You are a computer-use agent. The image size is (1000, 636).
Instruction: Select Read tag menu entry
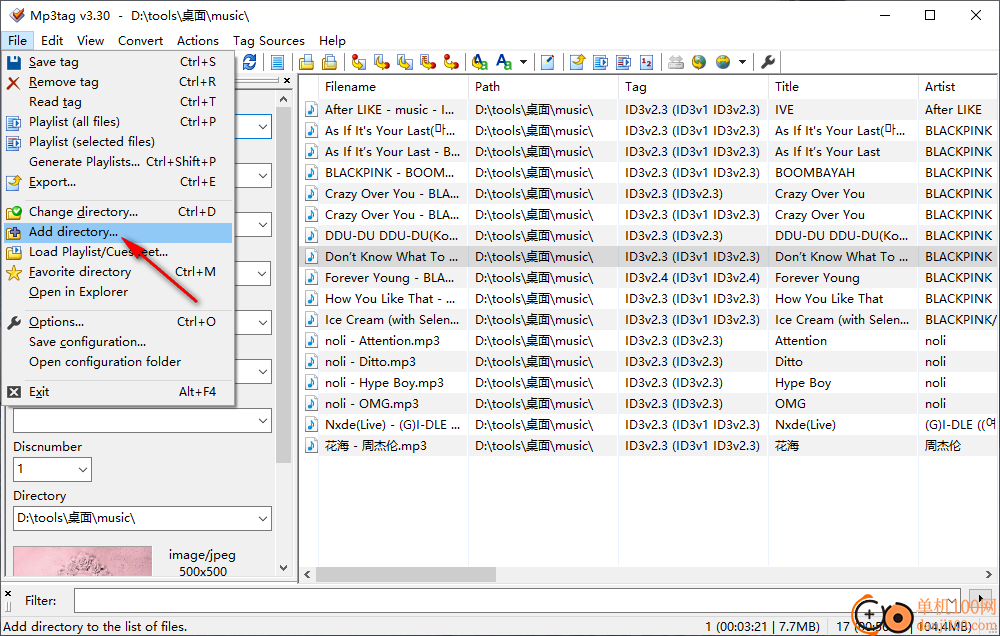119,101
